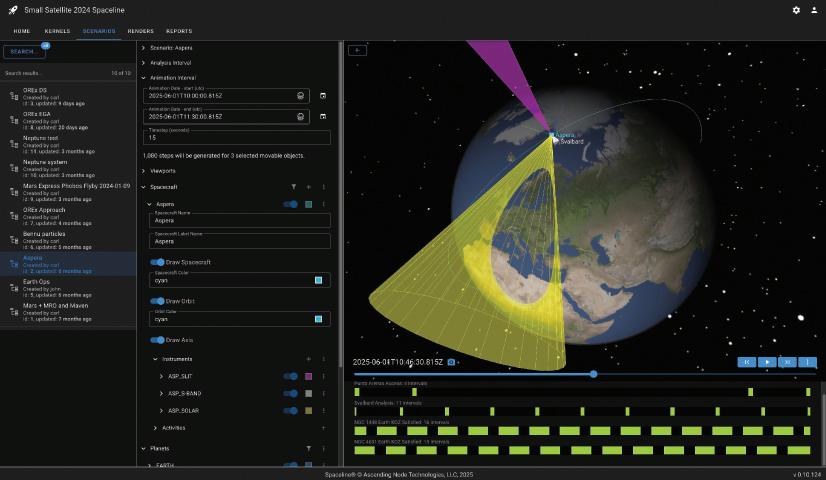Open the Neptune system scenario

click(x=68, y=168)
